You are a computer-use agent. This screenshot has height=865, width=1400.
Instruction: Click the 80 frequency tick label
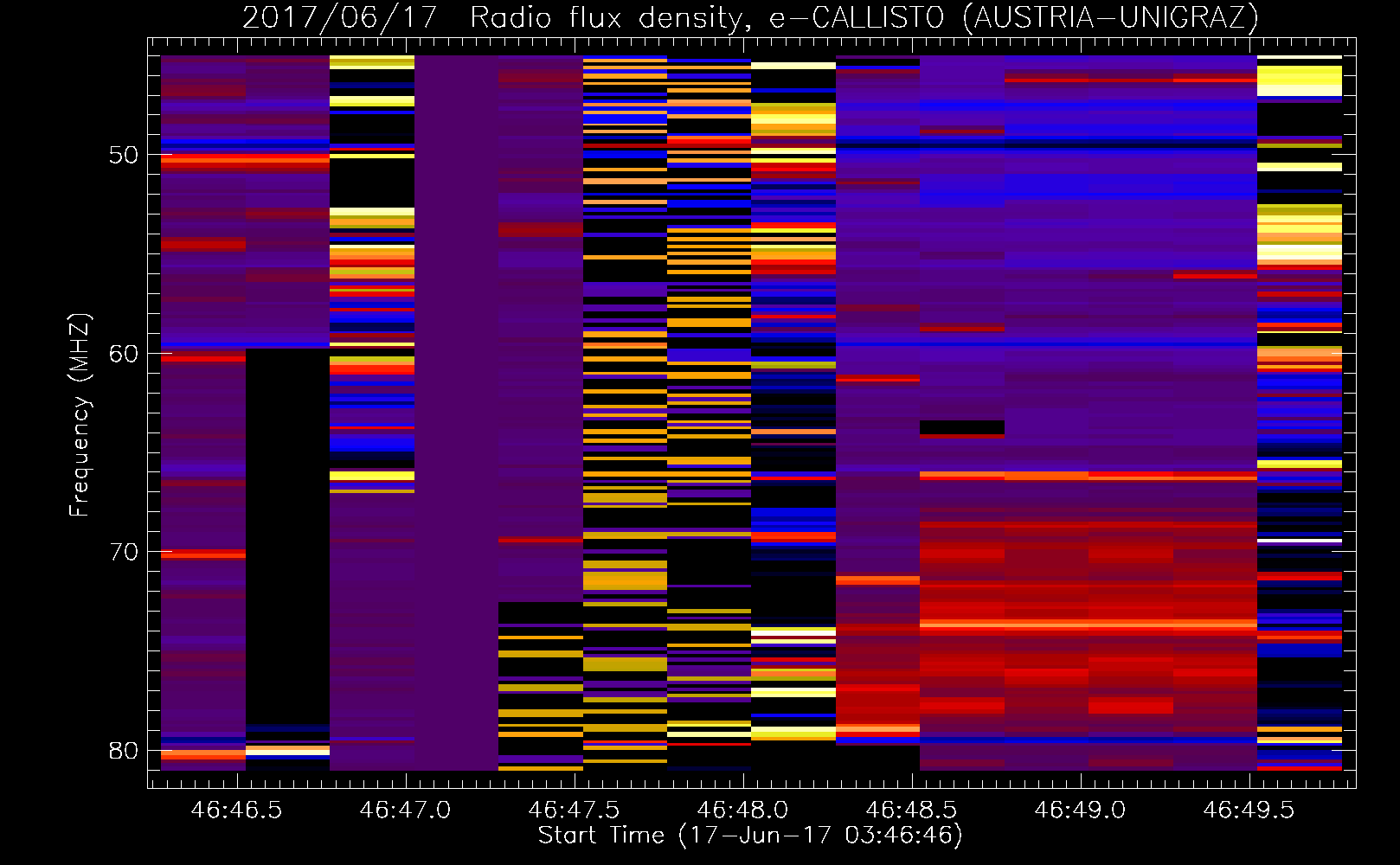(124, 751)
